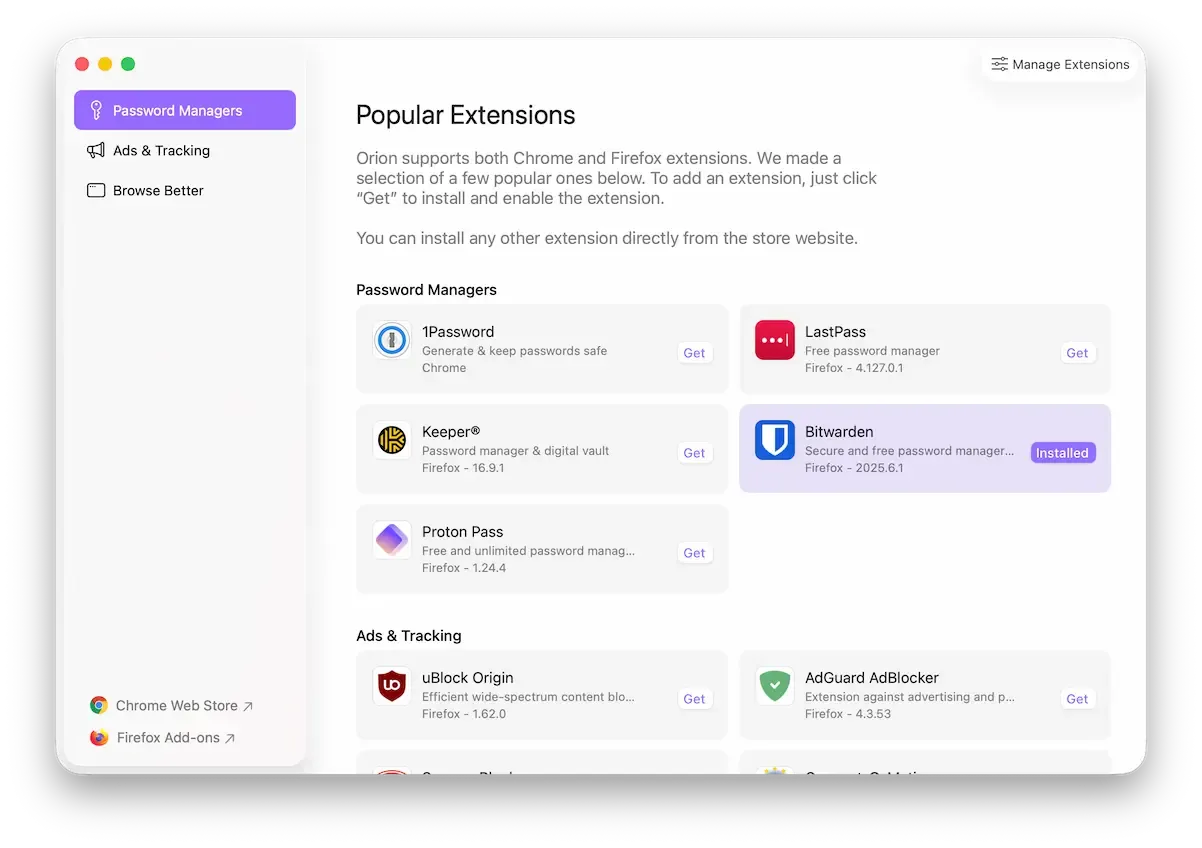Click the Firefox Add-ons icon
The height and width of the screenshot is (848, 1202).
tap(98, 737)
